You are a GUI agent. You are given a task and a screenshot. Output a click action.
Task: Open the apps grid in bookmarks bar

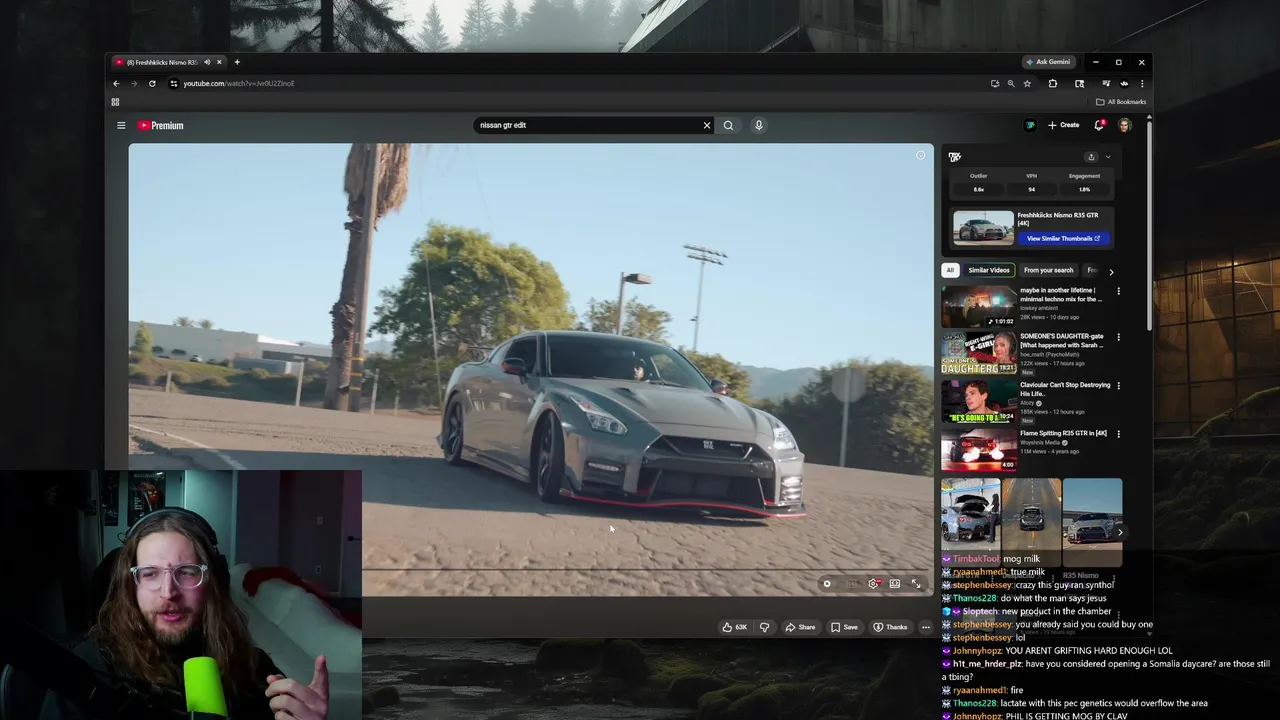tap(115, 101)
